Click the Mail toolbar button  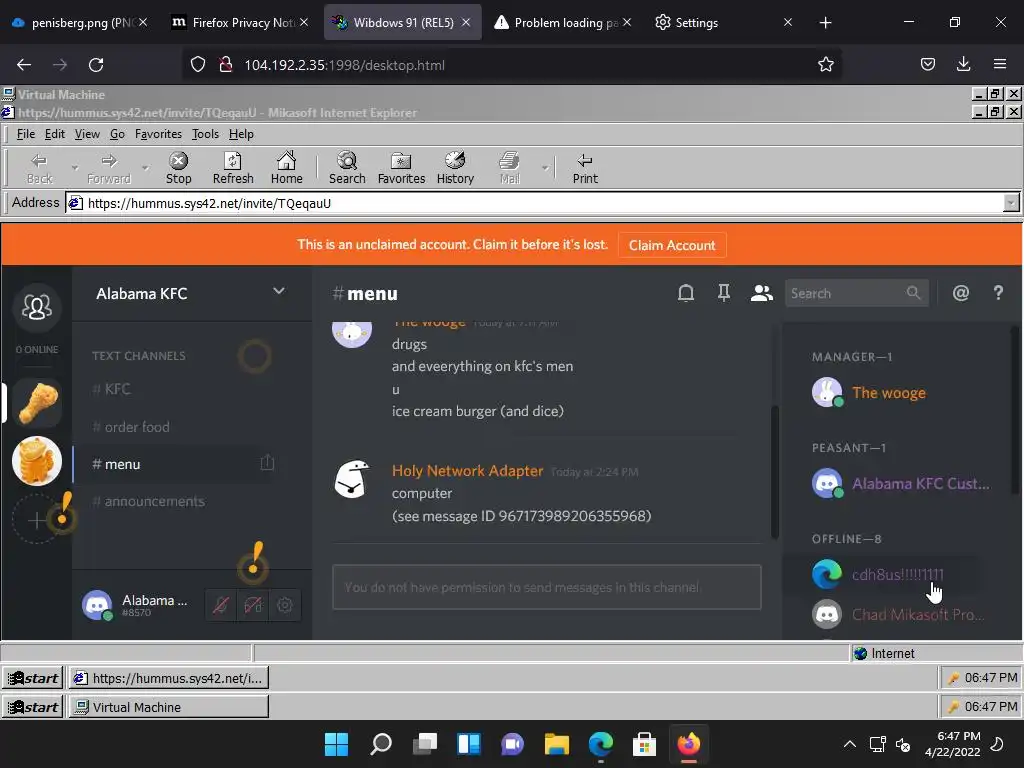pyautogui.click(x=509, y=168)
